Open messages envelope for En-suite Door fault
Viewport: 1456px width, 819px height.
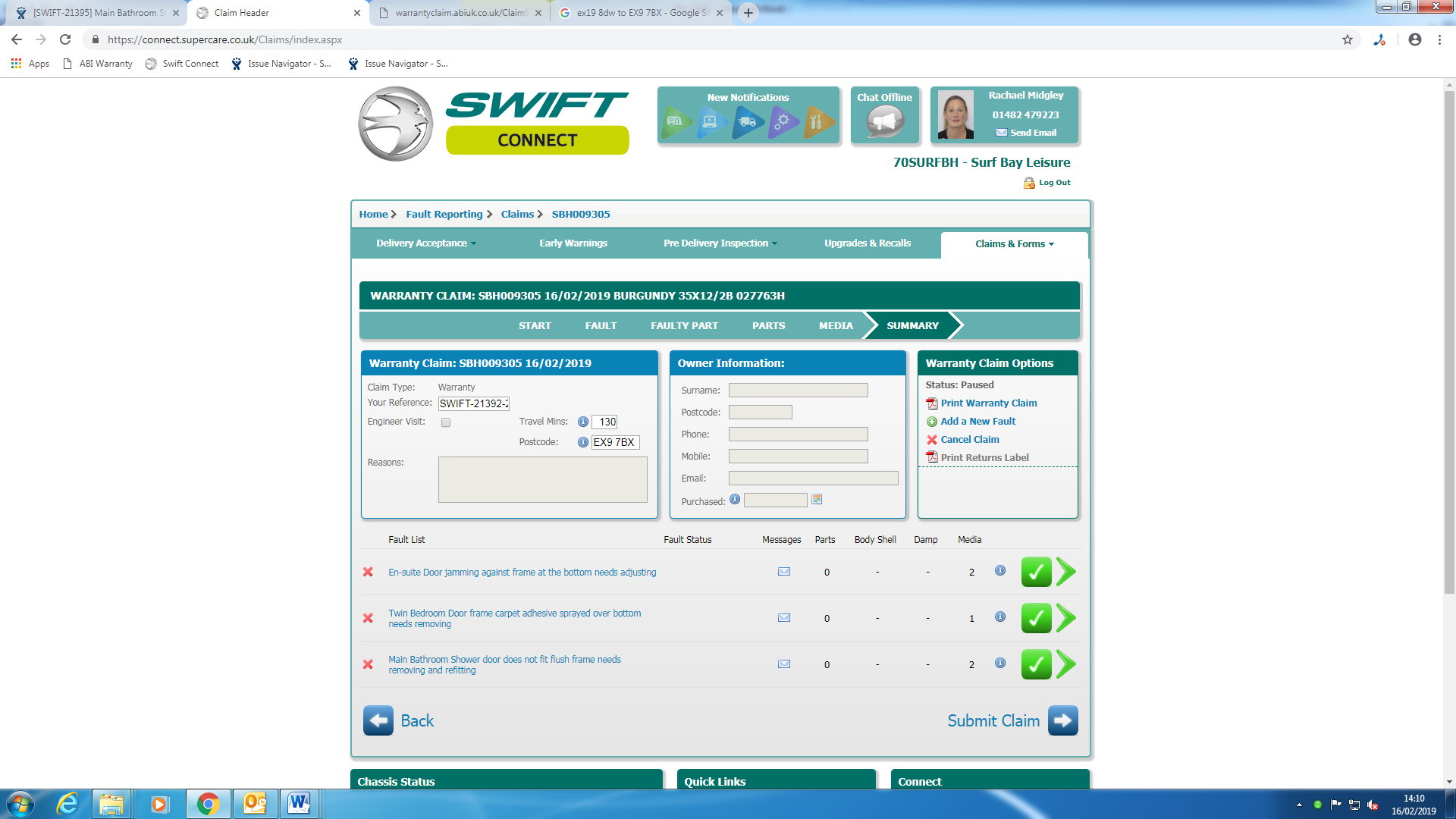click(x=784, y=572)
